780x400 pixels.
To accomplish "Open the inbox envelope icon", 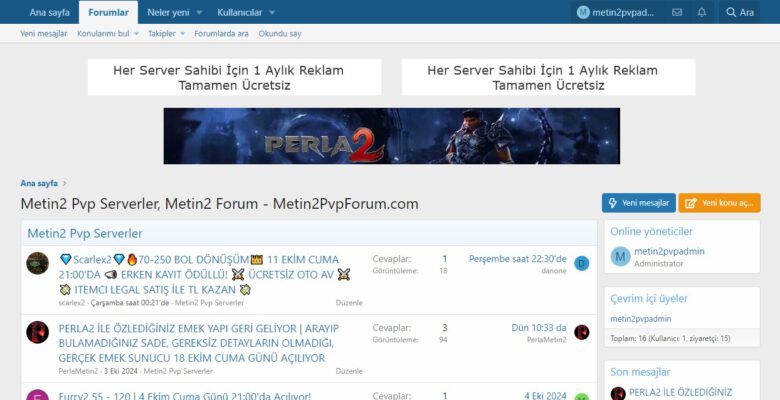I will click(x=677, y=12).
